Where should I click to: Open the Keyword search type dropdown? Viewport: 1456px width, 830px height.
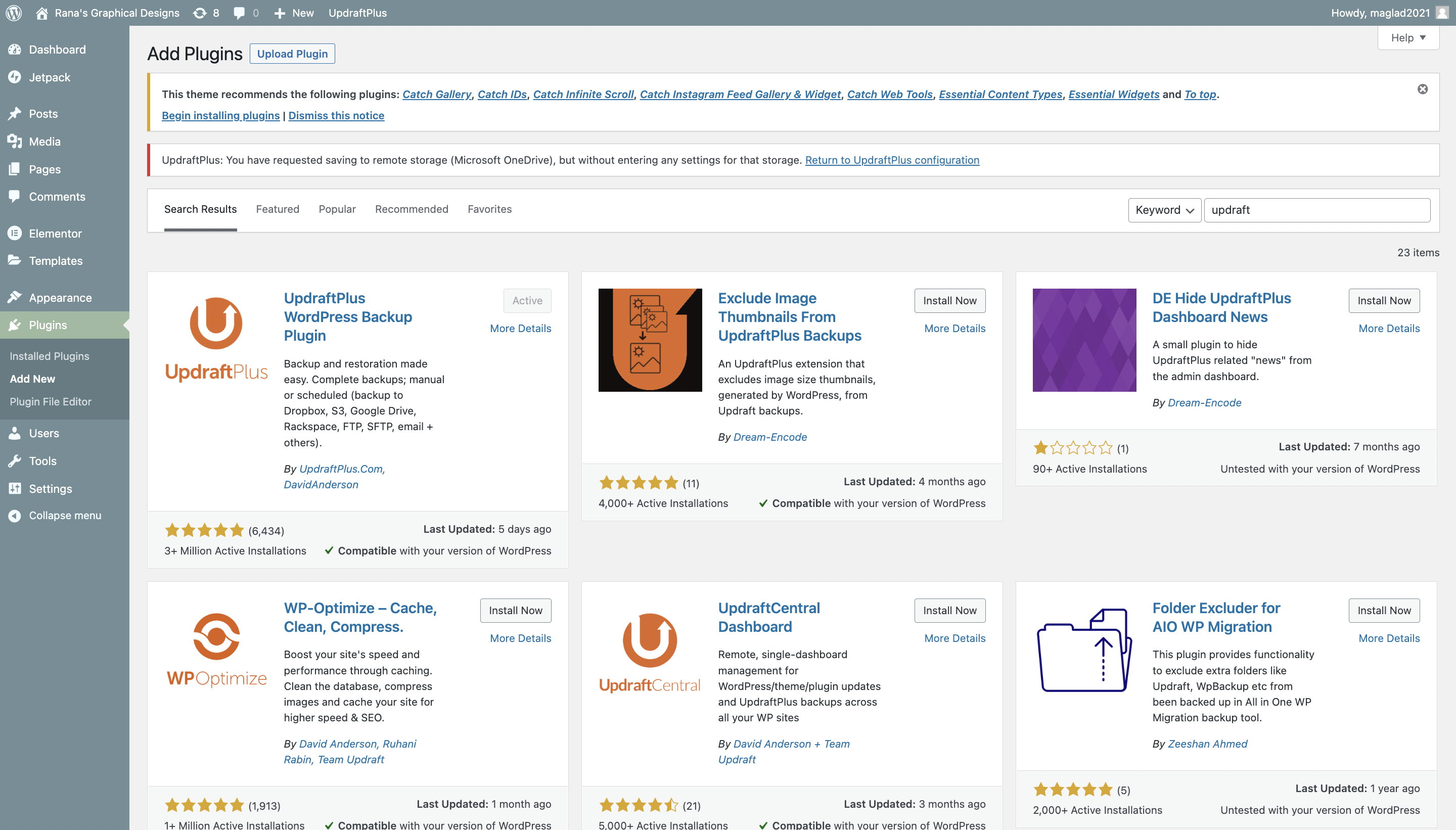[x=1165, y=210]
